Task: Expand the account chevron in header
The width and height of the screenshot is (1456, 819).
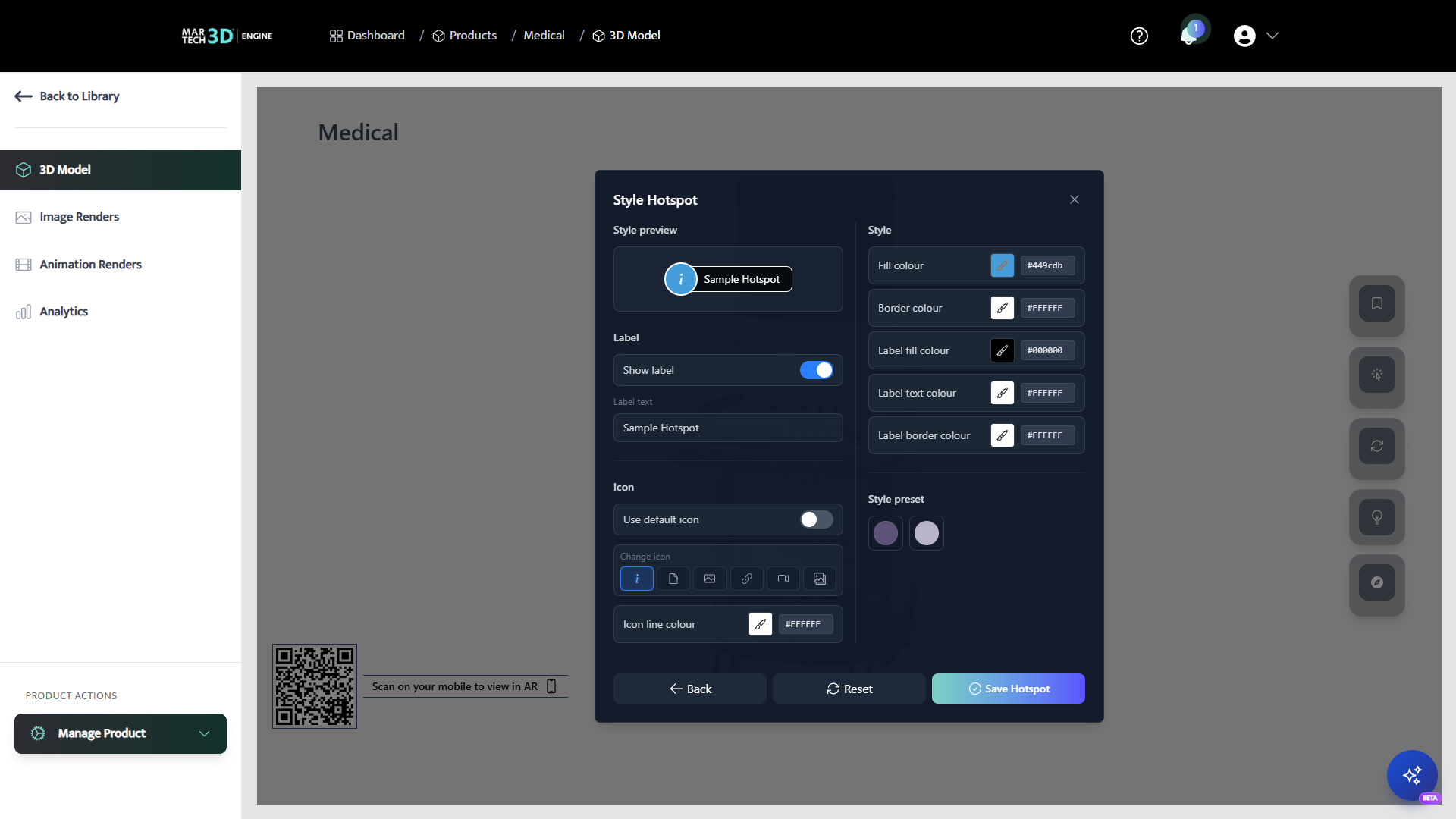Action: [1272, 36]
